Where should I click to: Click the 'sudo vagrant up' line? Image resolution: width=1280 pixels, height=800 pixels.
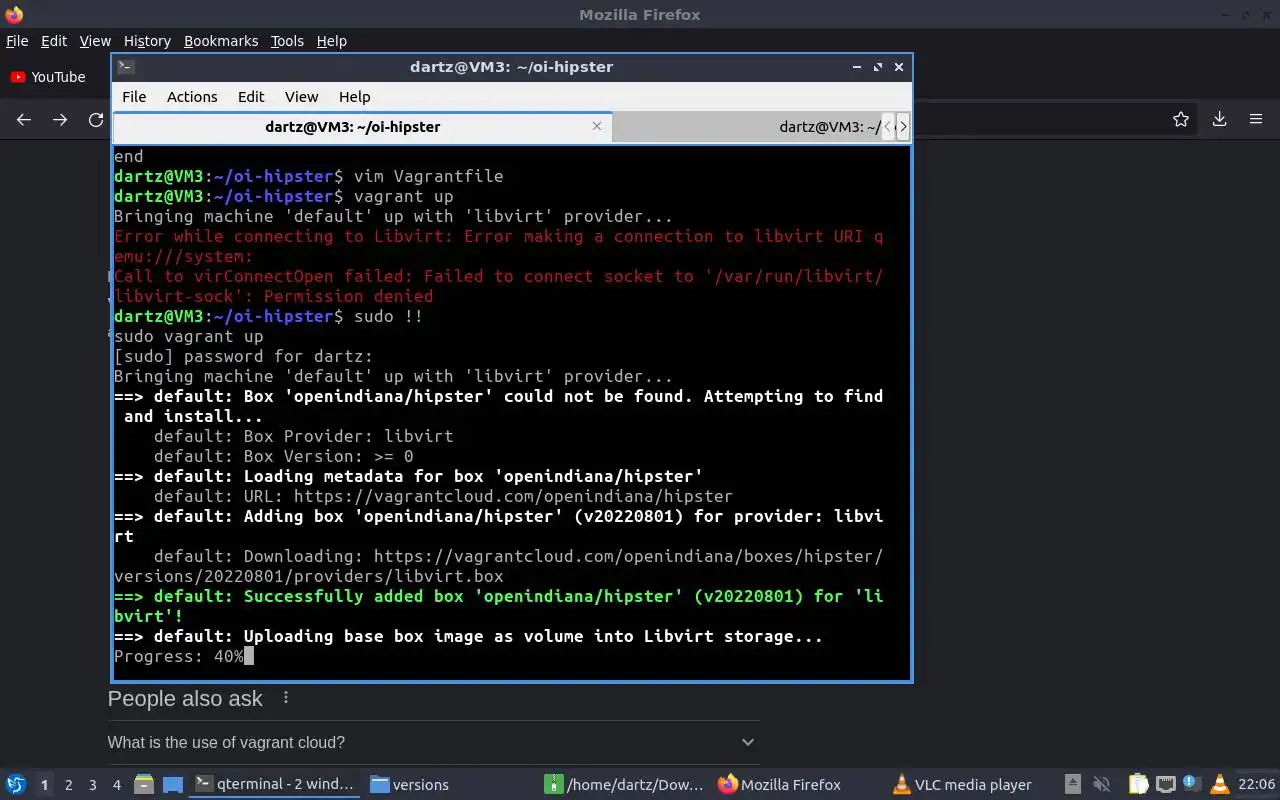[189, 336]
